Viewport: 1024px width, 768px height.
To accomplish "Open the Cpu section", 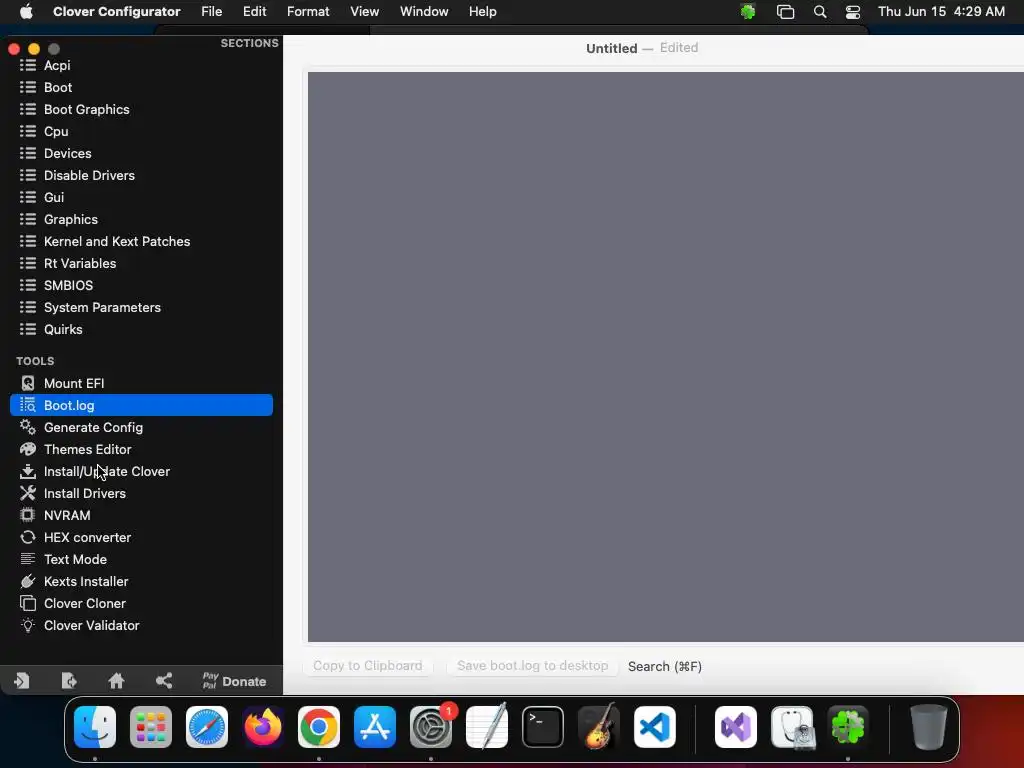I will [141, 131].
